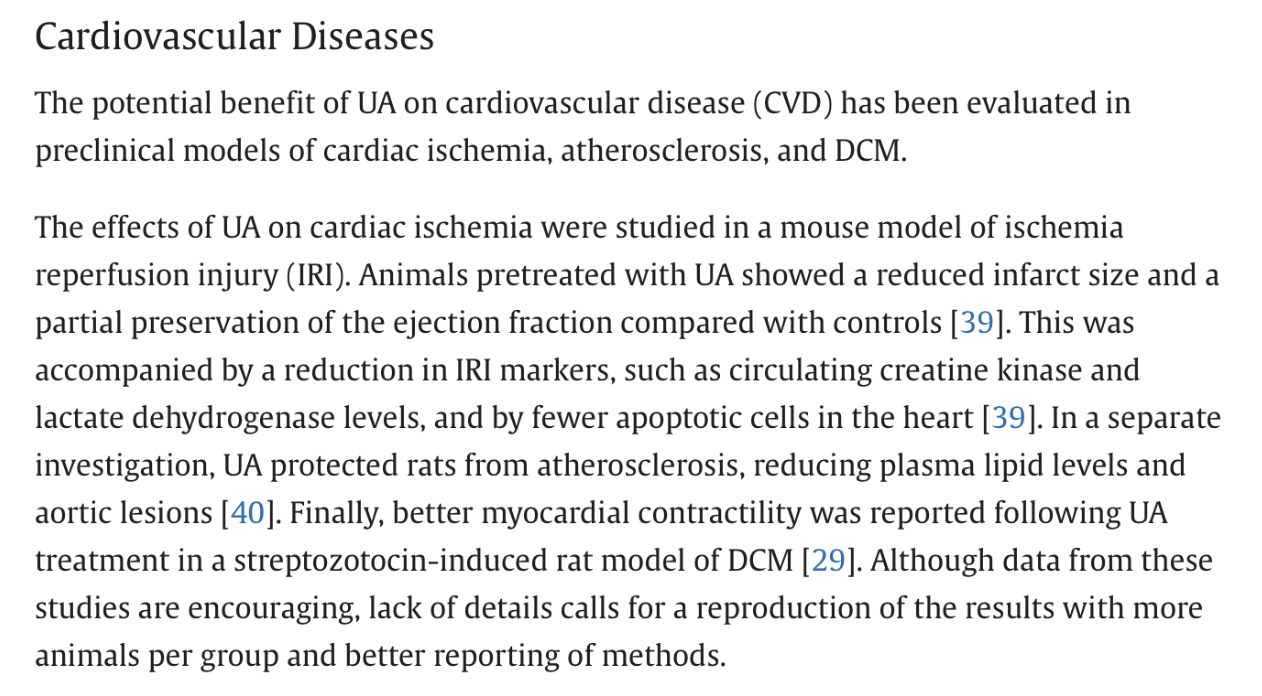
Task: Open citation 39 after 'compared with controls'
Action: pyautogui.click(x=977, y=323)
